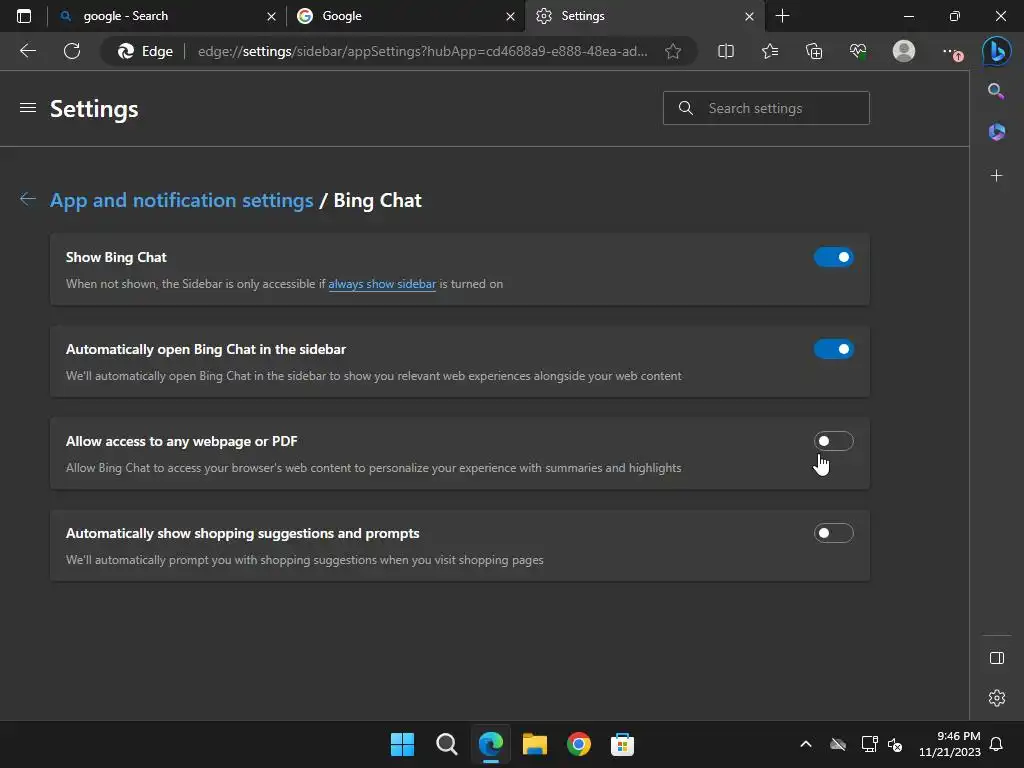Screen dimensions: 1024x768
Task: Click the Search settings field
Action: [766, 108]
